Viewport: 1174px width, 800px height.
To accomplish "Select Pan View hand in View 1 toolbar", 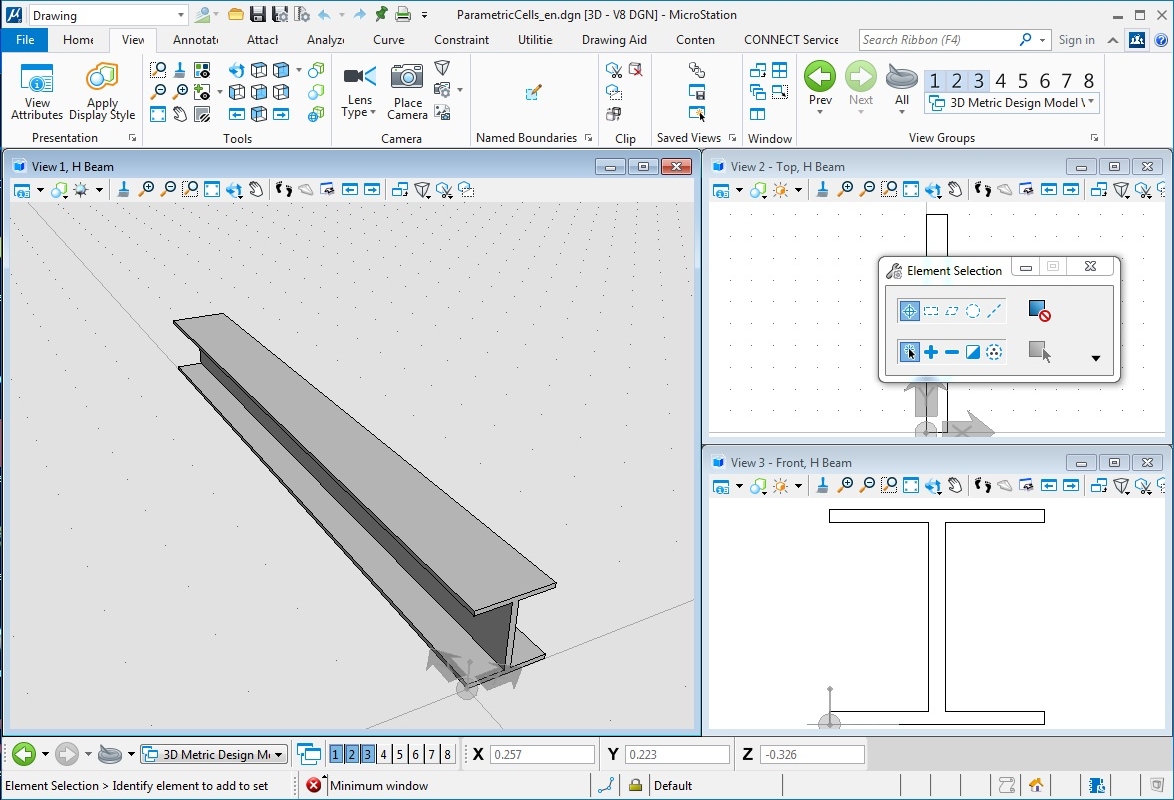I will (256, 190).
